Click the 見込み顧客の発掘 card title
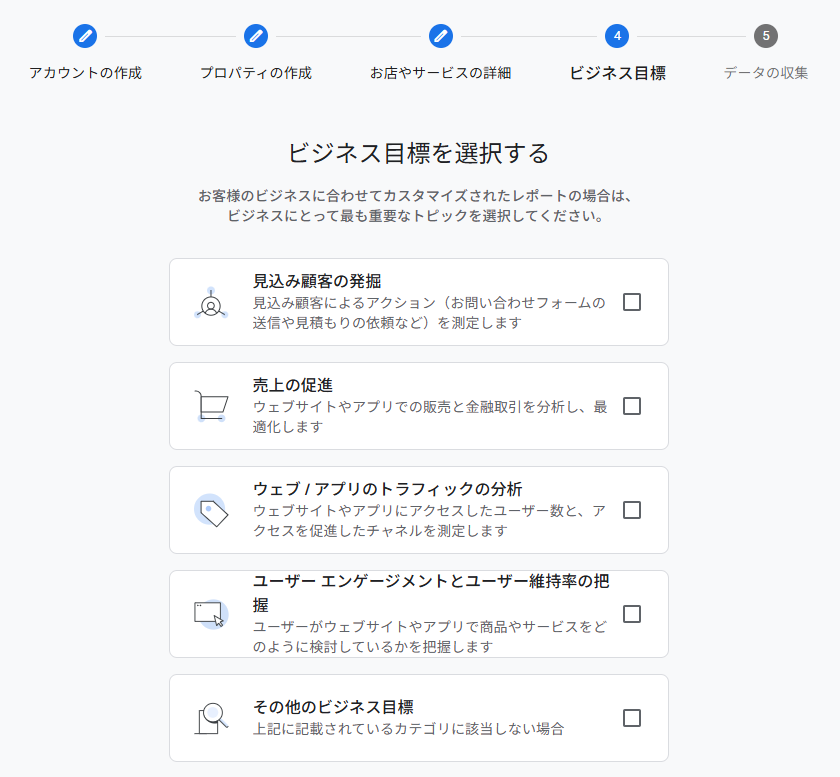The image size is (840, 777). (x=317, y=281)
